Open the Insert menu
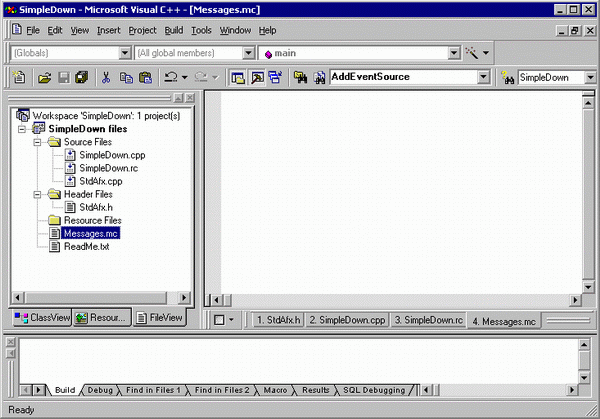This screenshot has height=419, width=600. point(108,30)
